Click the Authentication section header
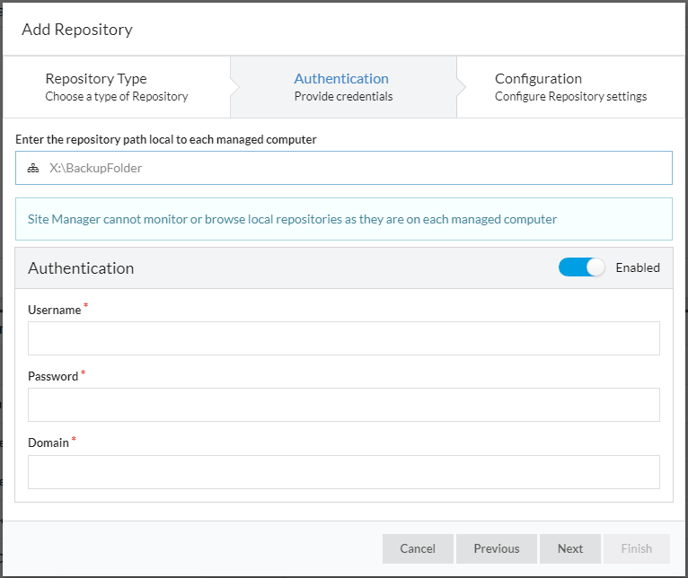The image size is (688, 578). point(81,268)
